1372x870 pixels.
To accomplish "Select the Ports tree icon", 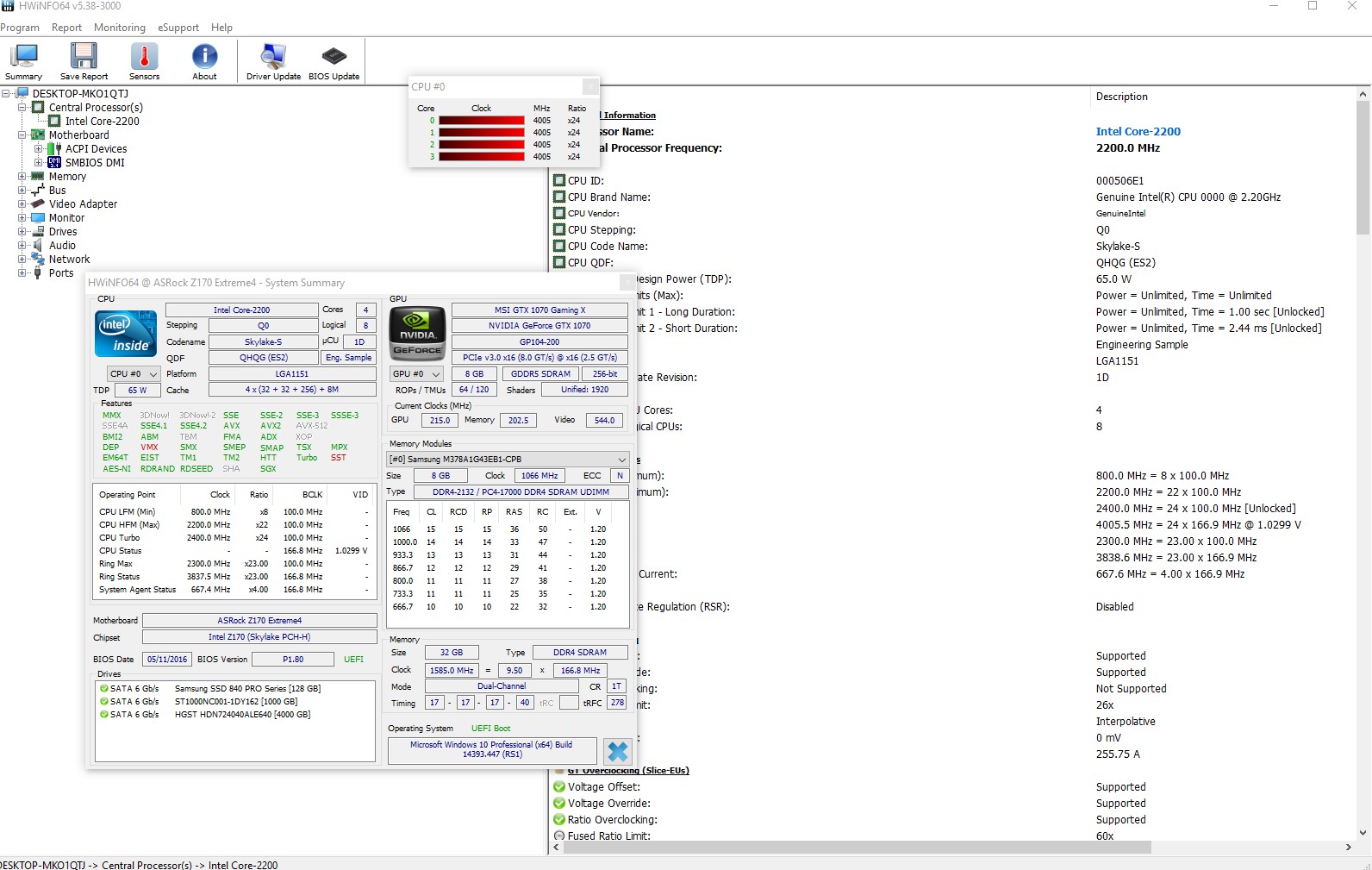I will click(38, 272).
